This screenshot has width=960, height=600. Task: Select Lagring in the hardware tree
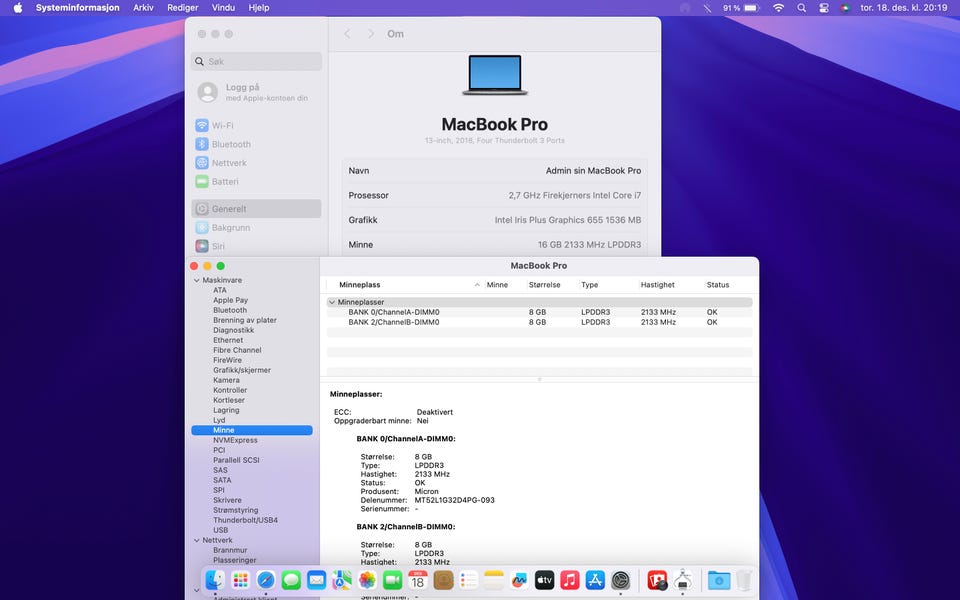coord(226,410)
